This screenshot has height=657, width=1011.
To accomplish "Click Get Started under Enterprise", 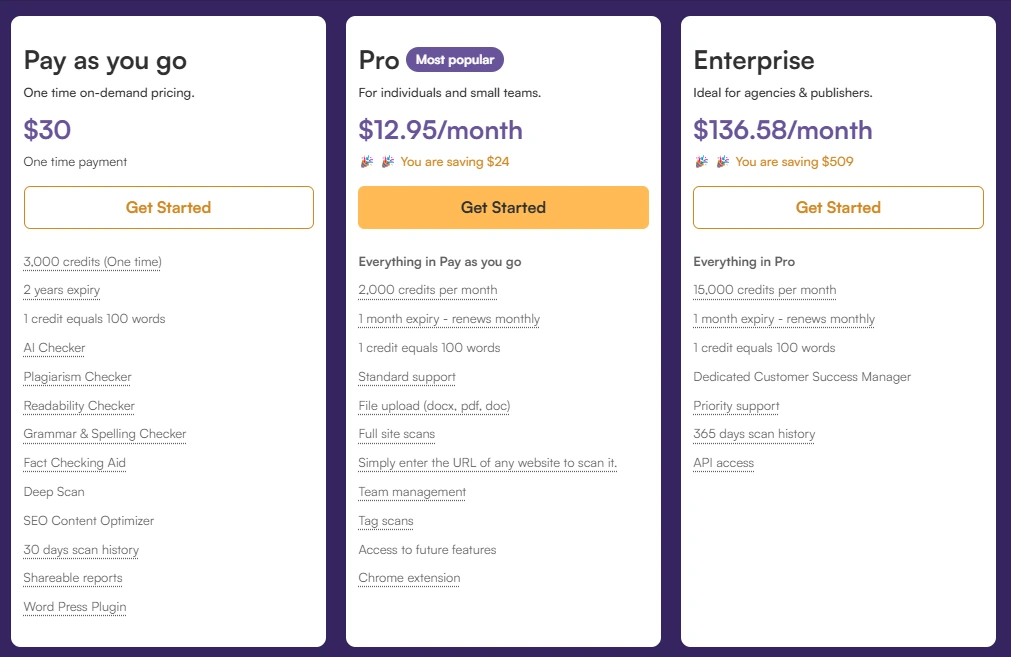I will [x=836, y=207].
